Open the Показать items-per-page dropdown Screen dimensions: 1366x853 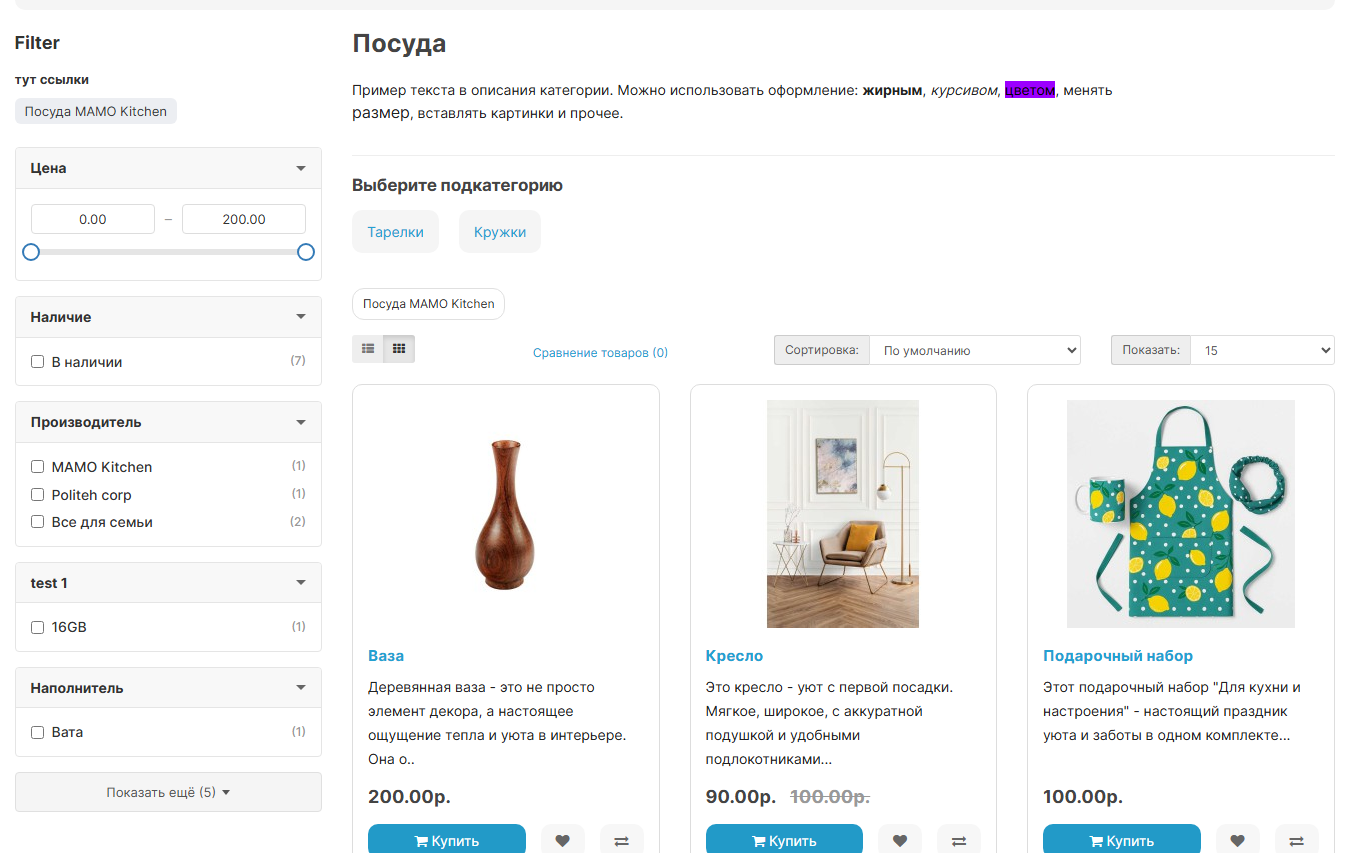tap(1262, 350)
